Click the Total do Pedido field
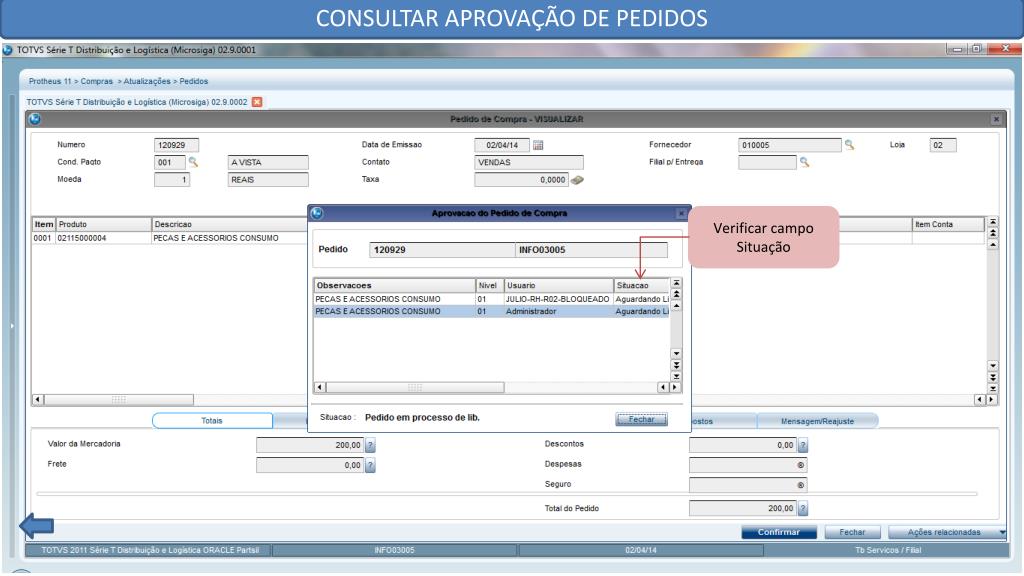This screenshot has height=576, width=1024. coord(743,508)
